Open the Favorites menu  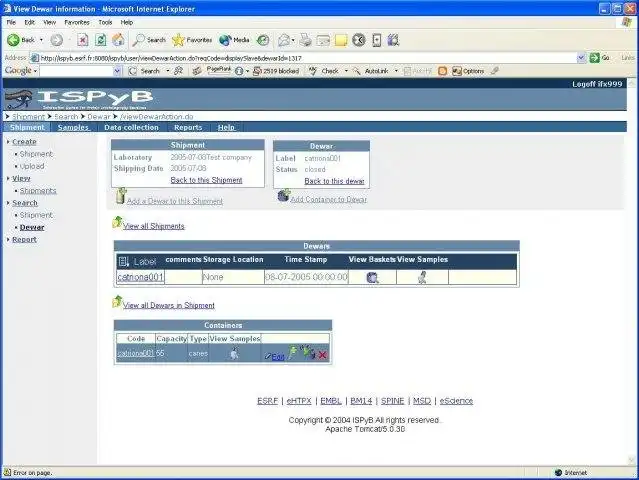(77, 22)
